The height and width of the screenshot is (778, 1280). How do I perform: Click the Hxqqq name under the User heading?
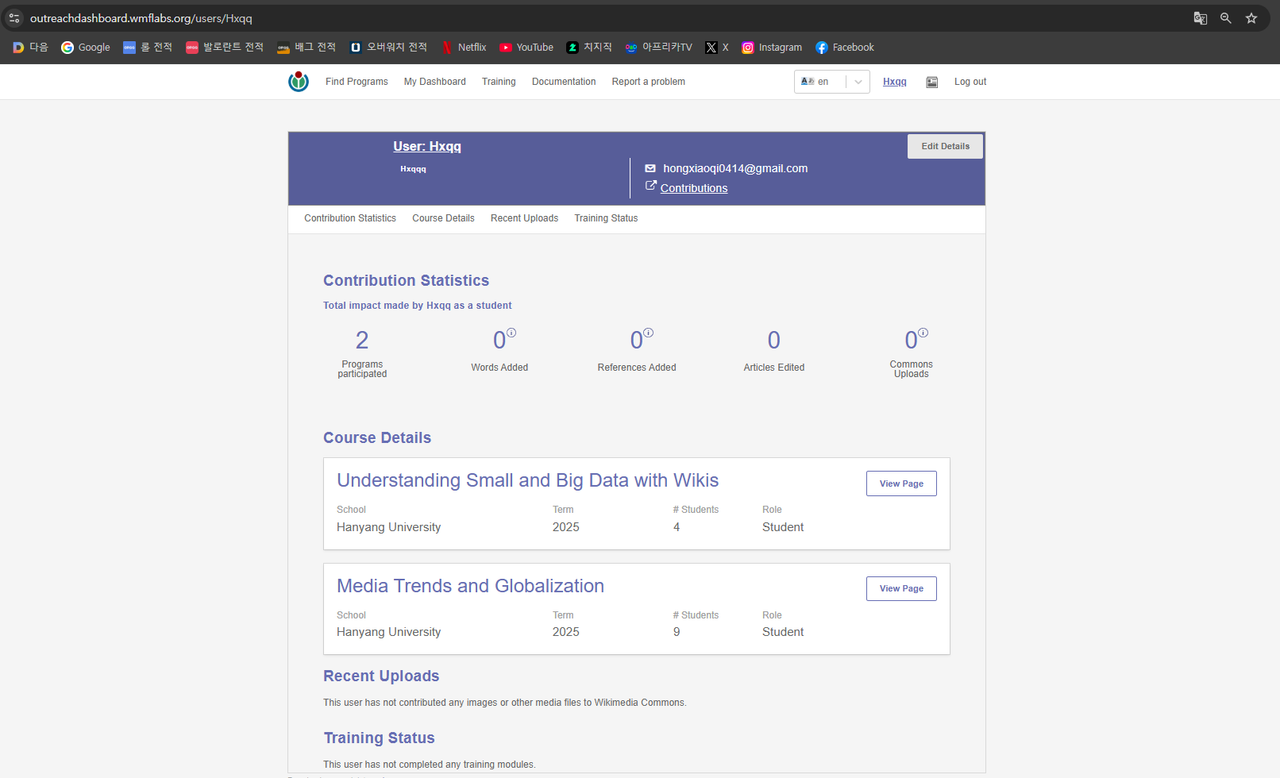tap(413, 169)
